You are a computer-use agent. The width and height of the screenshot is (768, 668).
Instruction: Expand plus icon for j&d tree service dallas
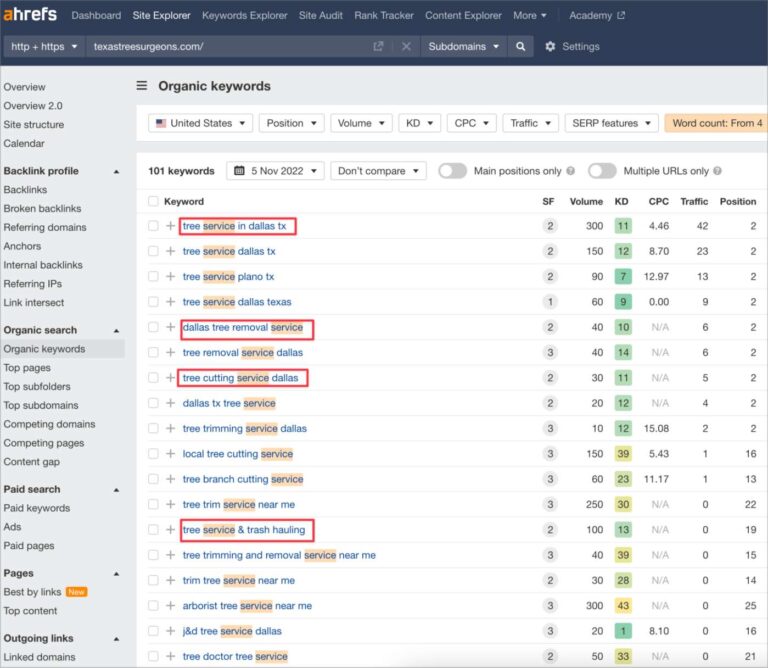point(170,631)
